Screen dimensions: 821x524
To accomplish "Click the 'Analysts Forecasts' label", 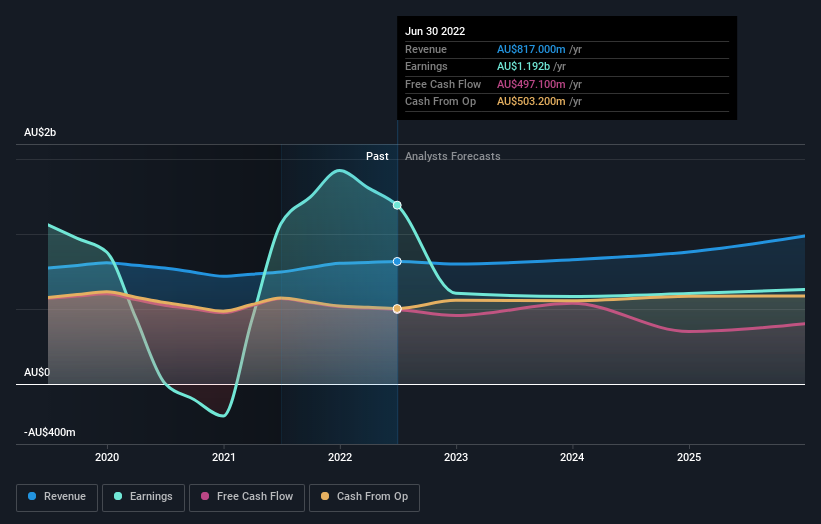I will tap(452, 156).
